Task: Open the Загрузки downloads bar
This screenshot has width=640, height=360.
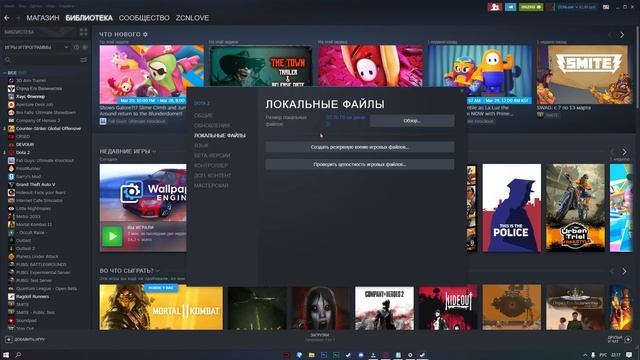Action: 320,337
